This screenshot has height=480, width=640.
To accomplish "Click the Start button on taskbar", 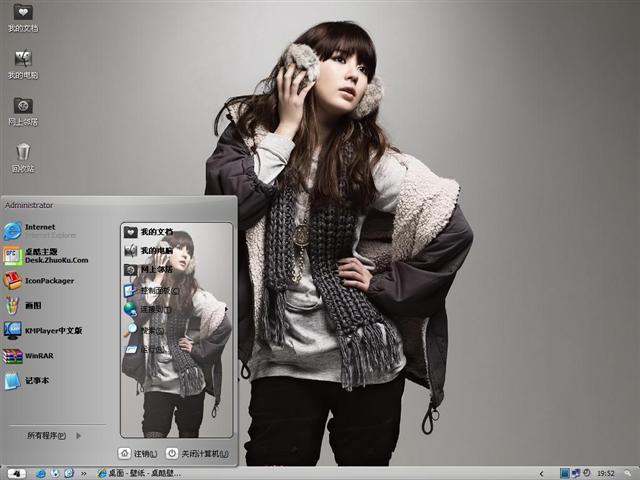I will (16, 473).
